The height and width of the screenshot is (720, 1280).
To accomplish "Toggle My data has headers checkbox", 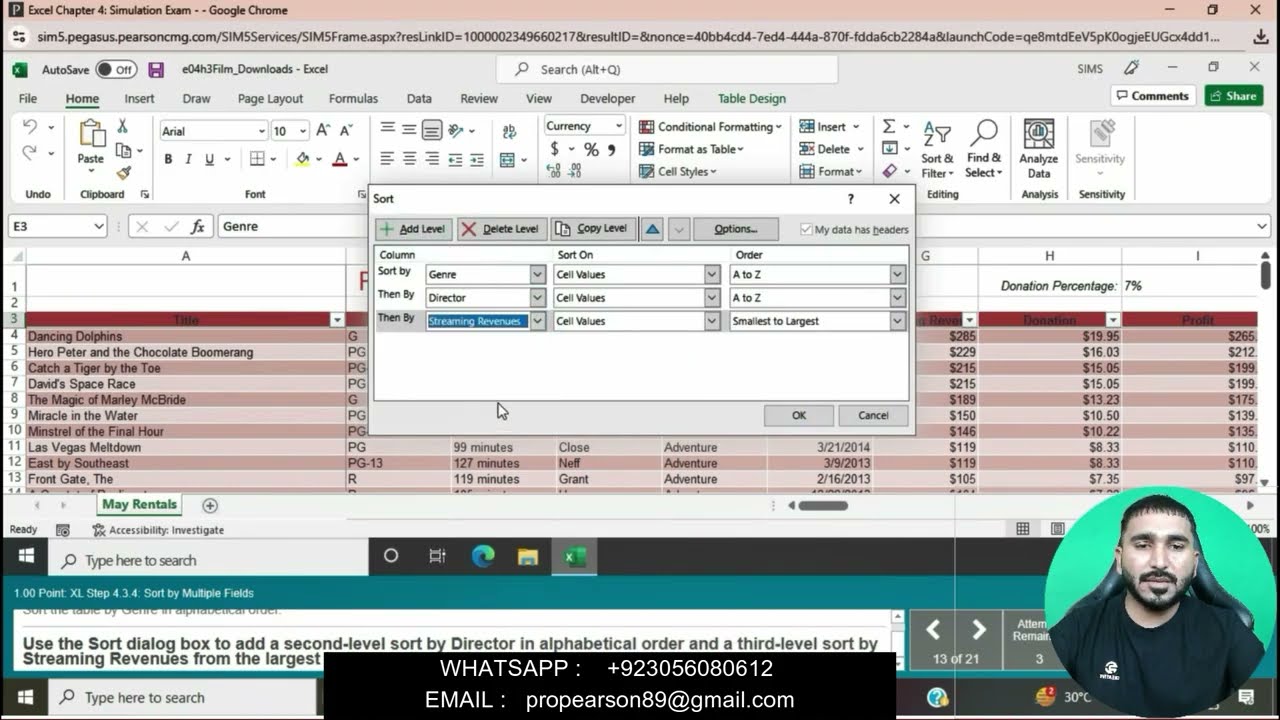I will 807,229.
